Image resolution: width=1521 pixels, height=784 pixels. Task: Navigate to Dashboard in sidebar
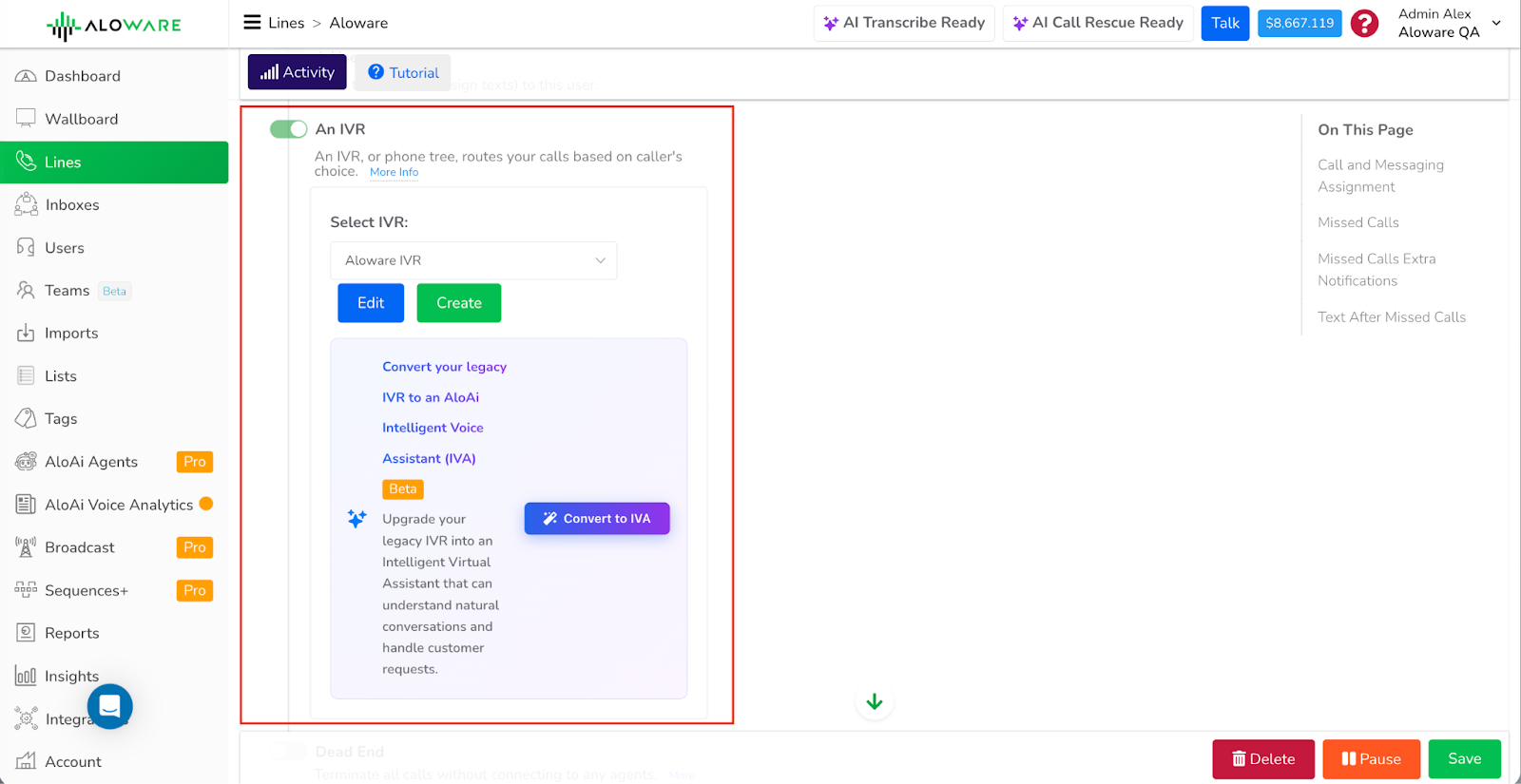click(x=114, y=76)
